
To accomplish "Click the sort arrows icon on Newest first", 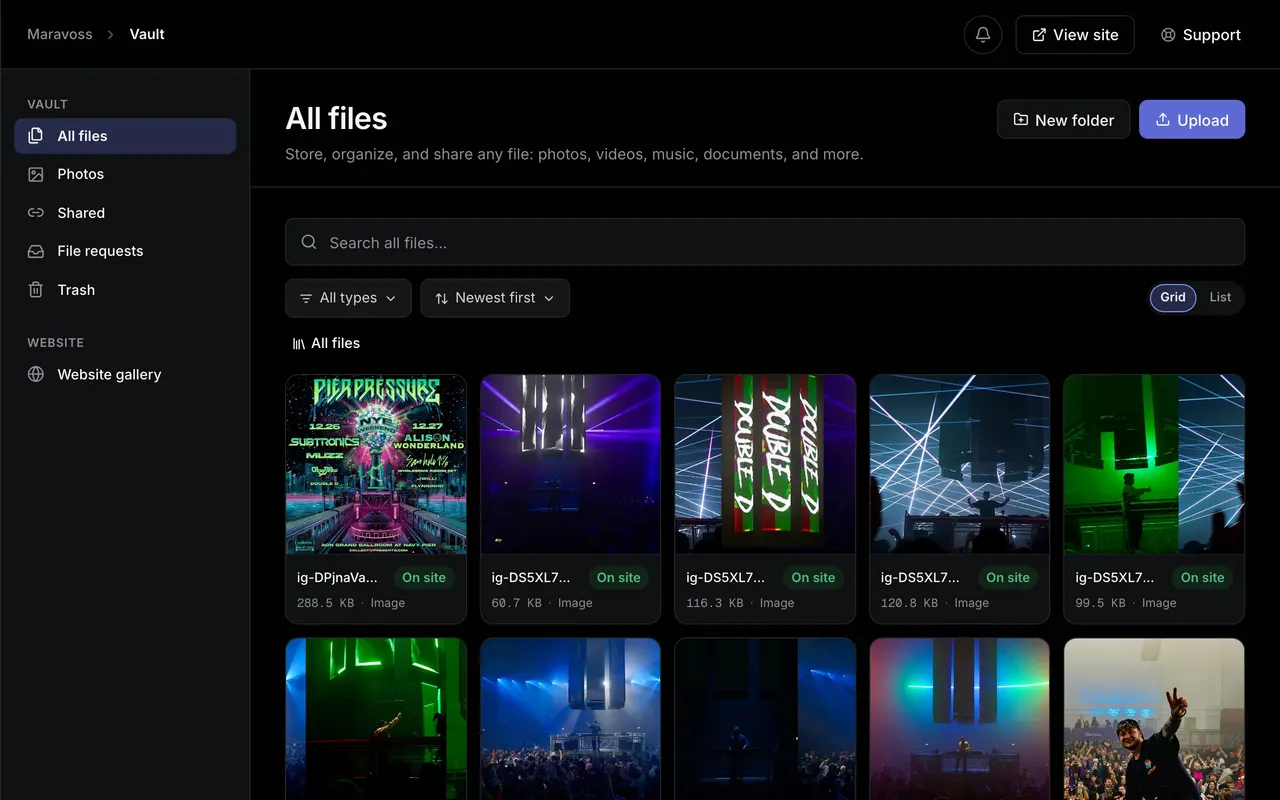I will [x=442, y=298].
